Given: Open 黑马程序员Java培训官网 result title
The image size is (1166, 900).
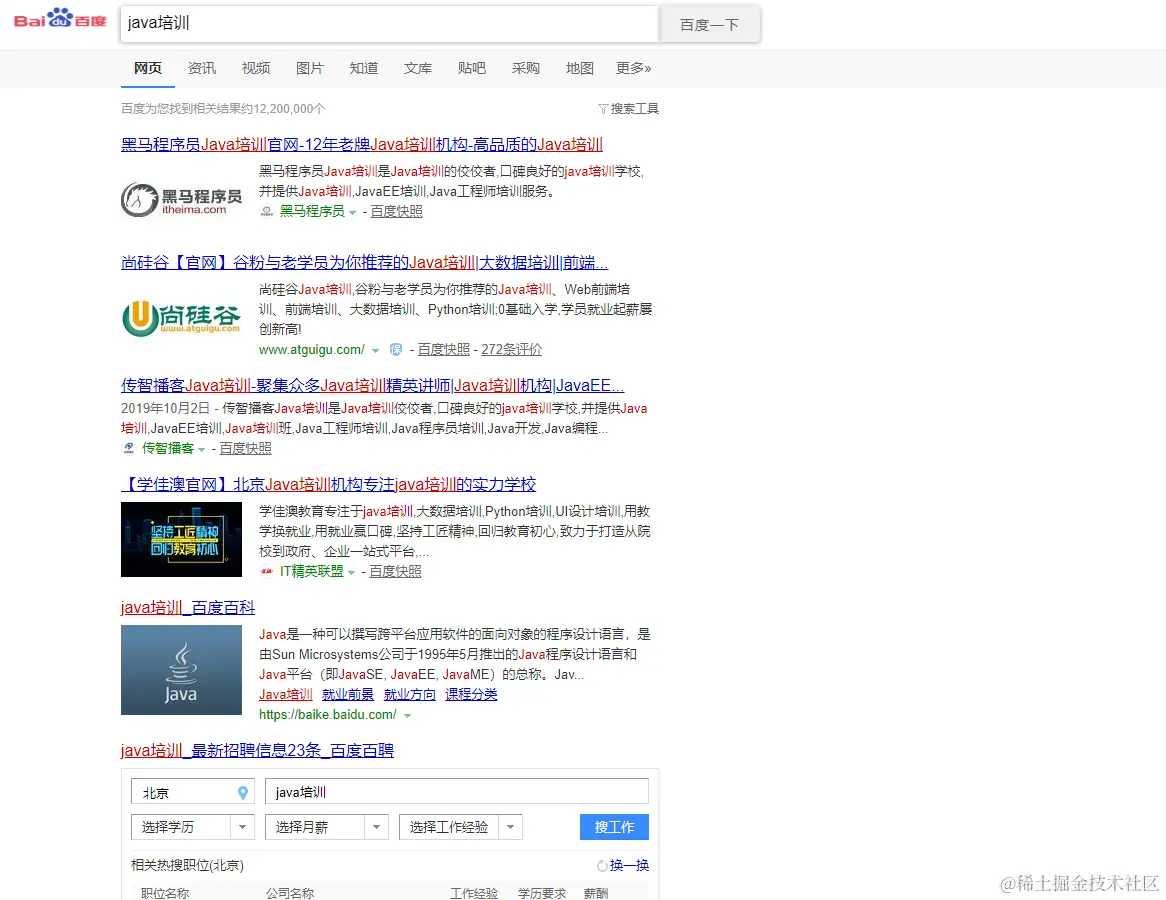Looking at the screenshot, I should [361, 144].
